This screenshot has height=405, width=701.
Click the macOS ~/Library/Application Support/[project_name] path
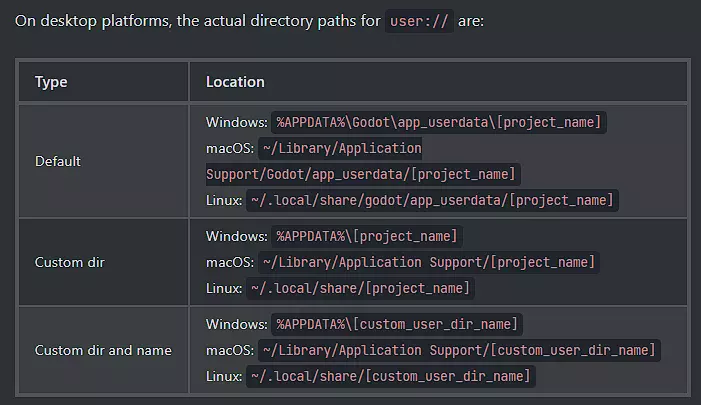(428, 262)
